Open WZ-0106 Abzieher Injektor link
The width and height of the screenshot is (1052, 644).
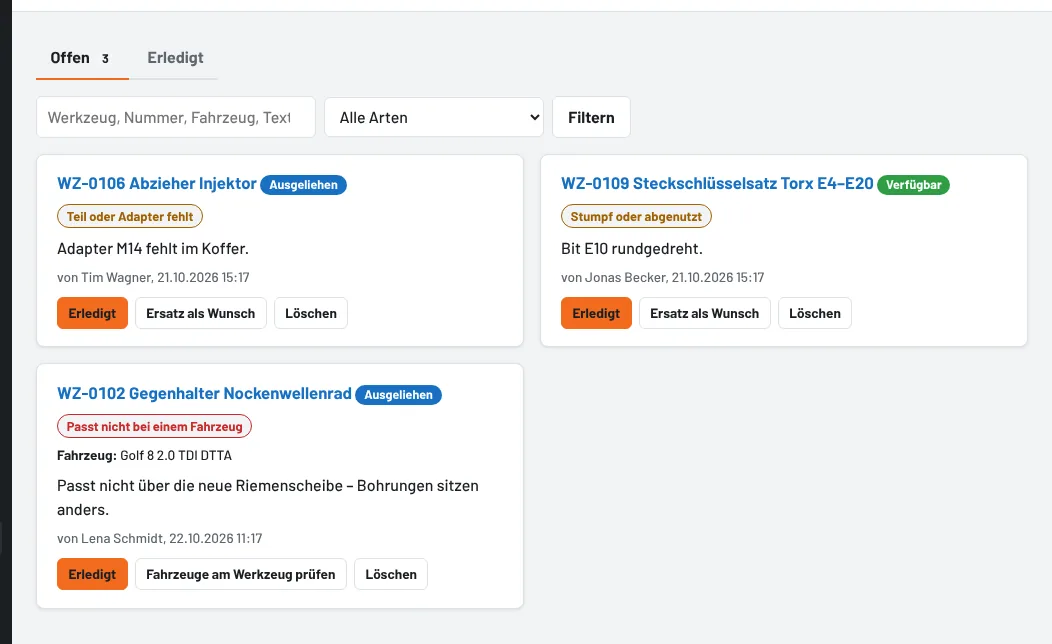tap(157, 184)
